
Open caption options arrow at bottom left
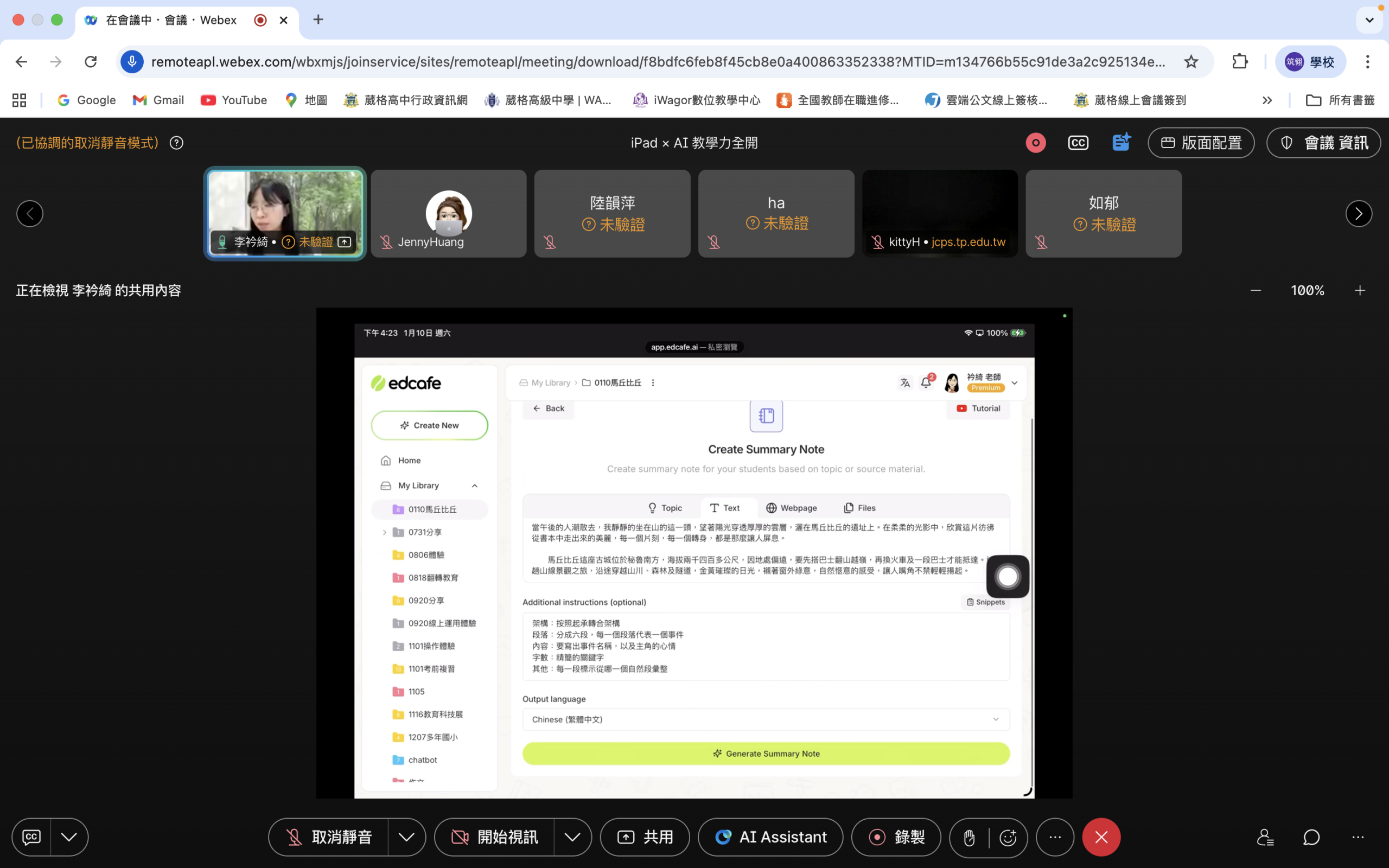click(69, 838)
